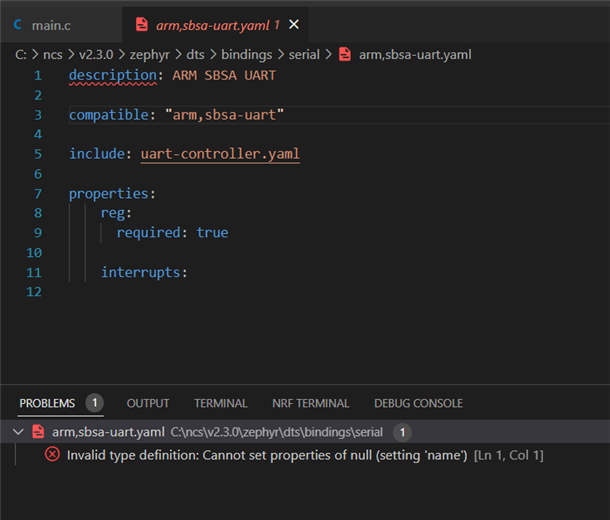Close the arm,sbsa-uart.yaml tab
This screenshot has height=520, width=610.
294,25
